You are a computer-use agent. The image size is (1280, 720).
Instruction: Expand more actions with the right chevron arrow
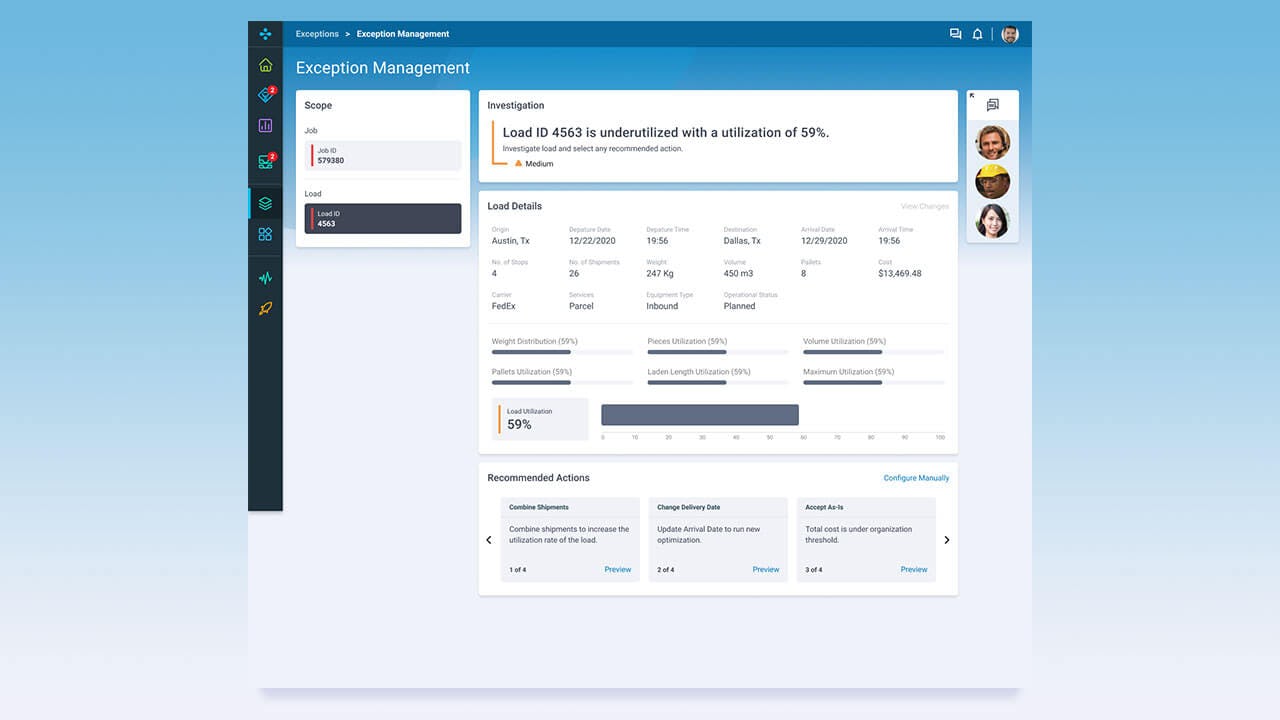(x=946, y=539)
